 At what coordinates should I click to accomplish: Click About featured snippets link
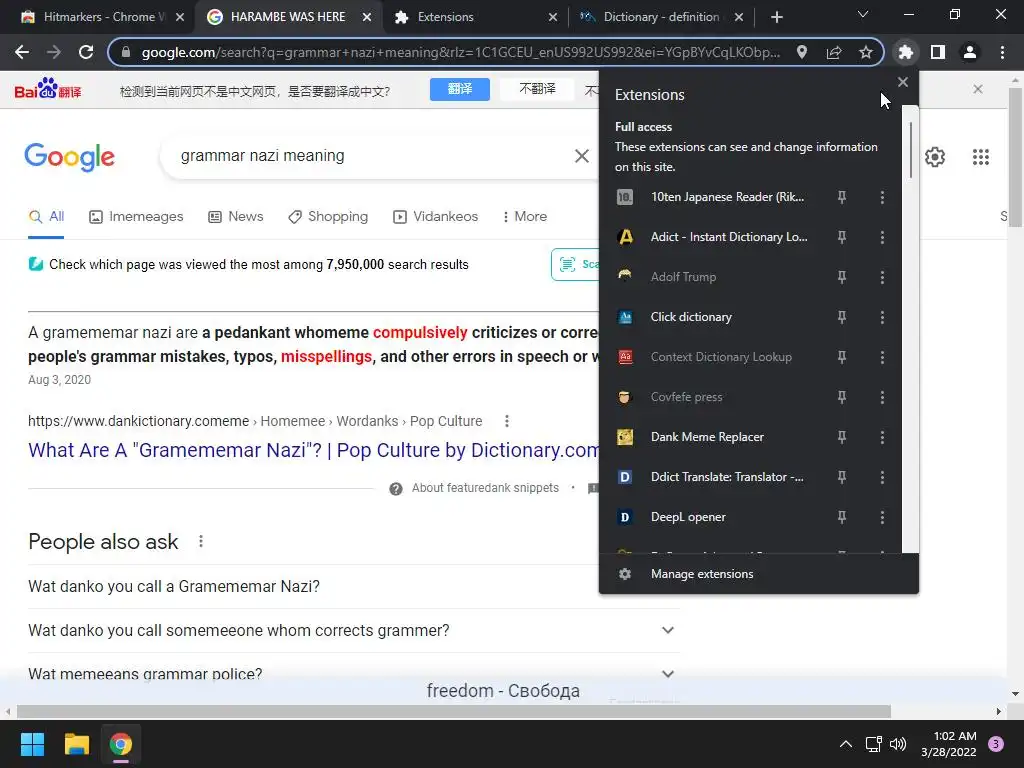click(485, 488)
